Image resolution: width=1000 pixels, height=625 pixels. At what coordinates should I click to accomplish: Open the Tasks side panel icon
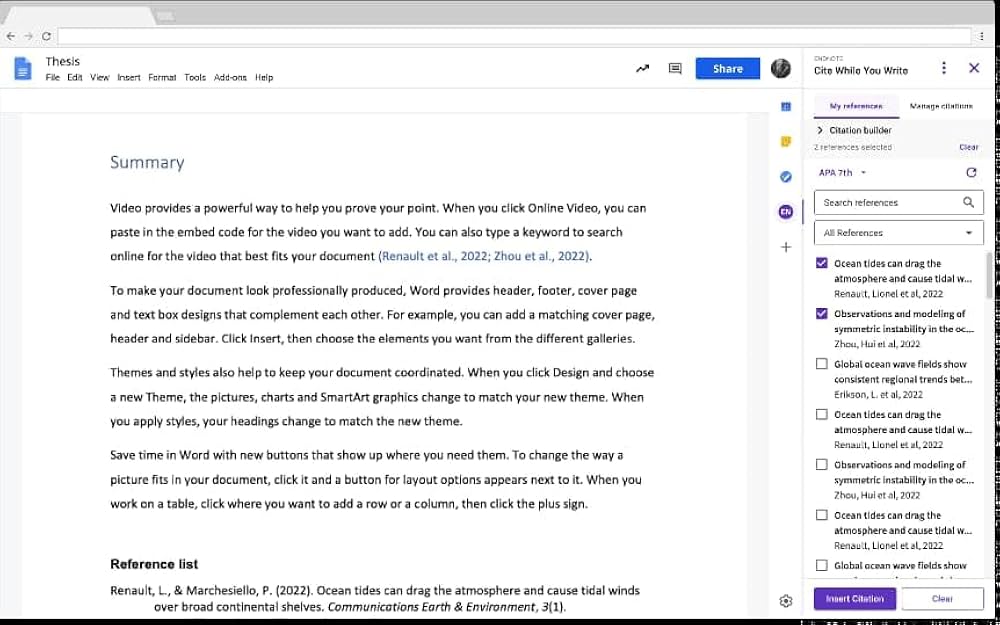786,177
